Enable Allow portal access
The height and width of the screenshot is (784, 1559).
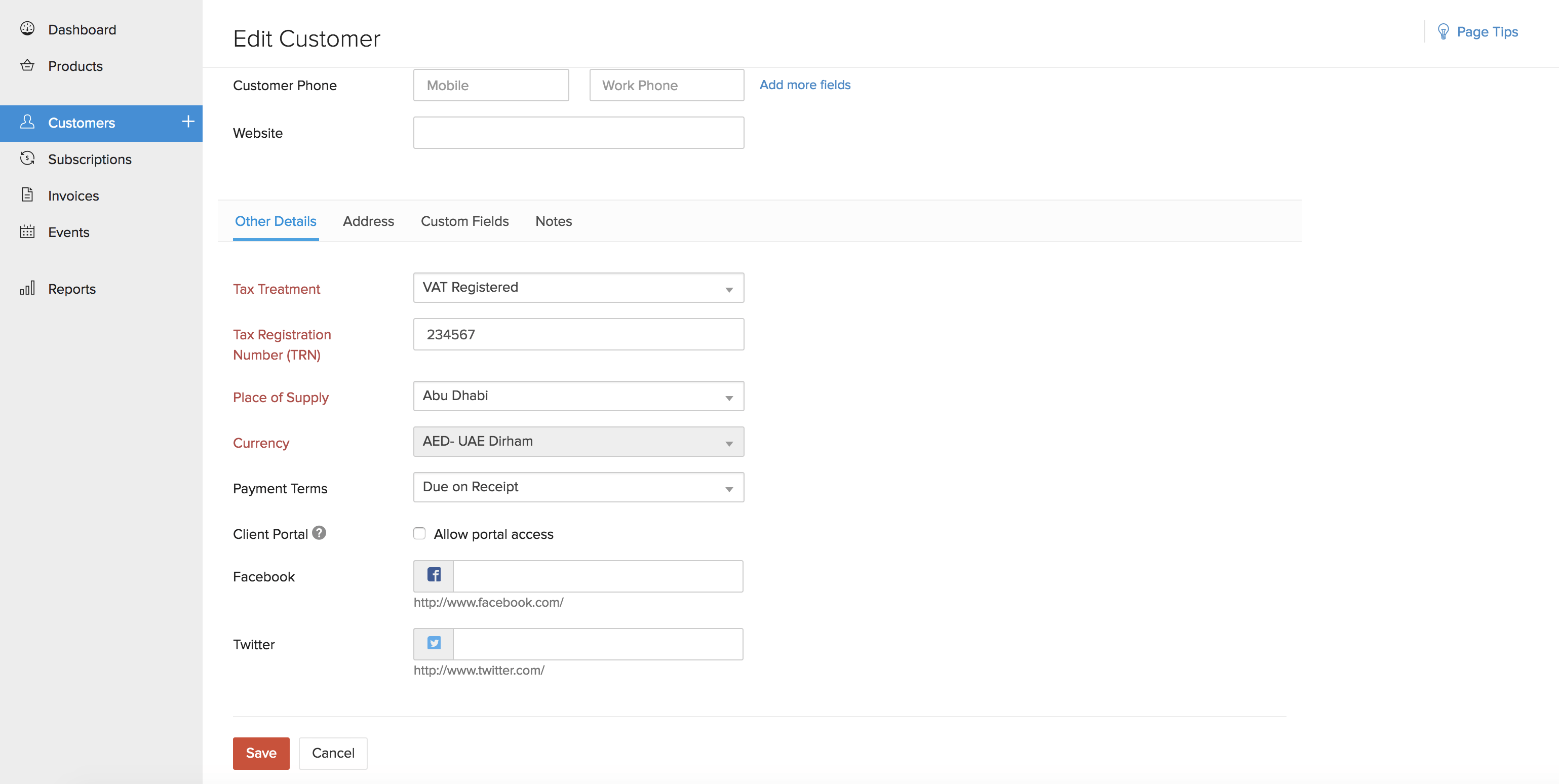tap(419, 533)
